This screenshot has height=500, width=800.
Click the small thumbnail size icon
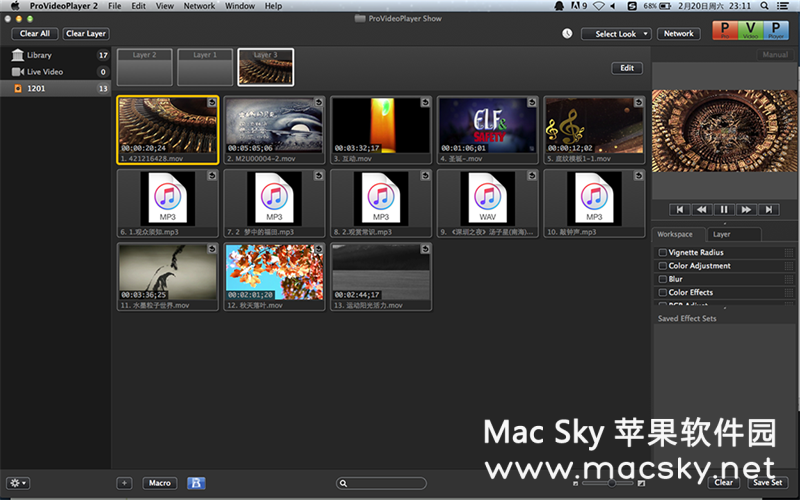(576, 483)
